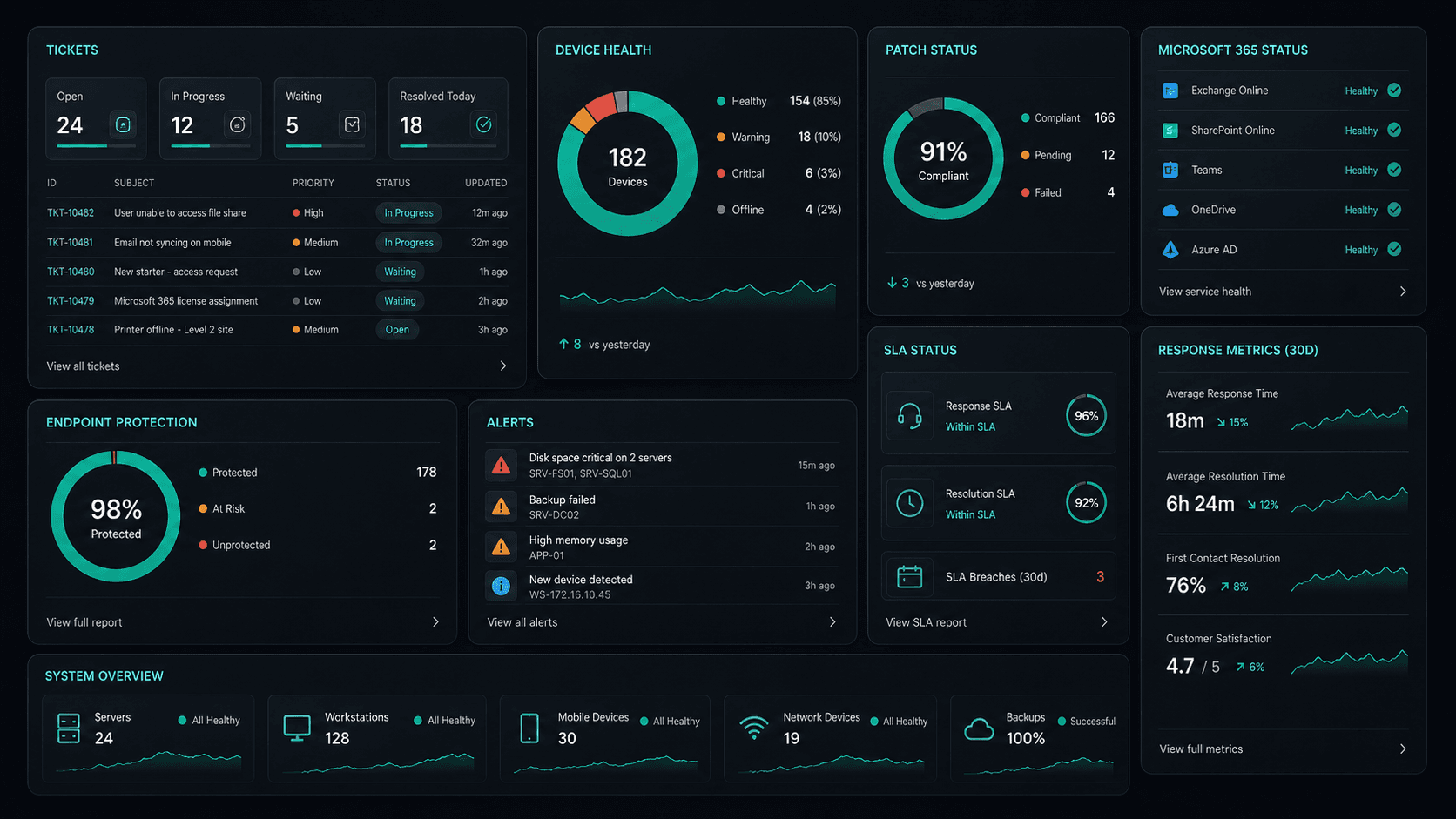The width and height of the screenshot is (1456, 819).
Task: Click the Resolution SLA clock icon
Action: (910, 503)
